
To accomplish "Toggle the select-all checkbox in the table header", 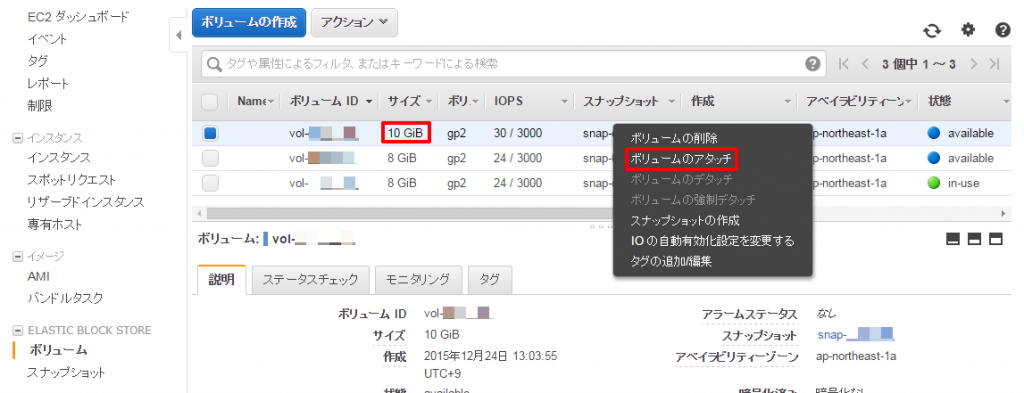I will [x=210, y=102].
